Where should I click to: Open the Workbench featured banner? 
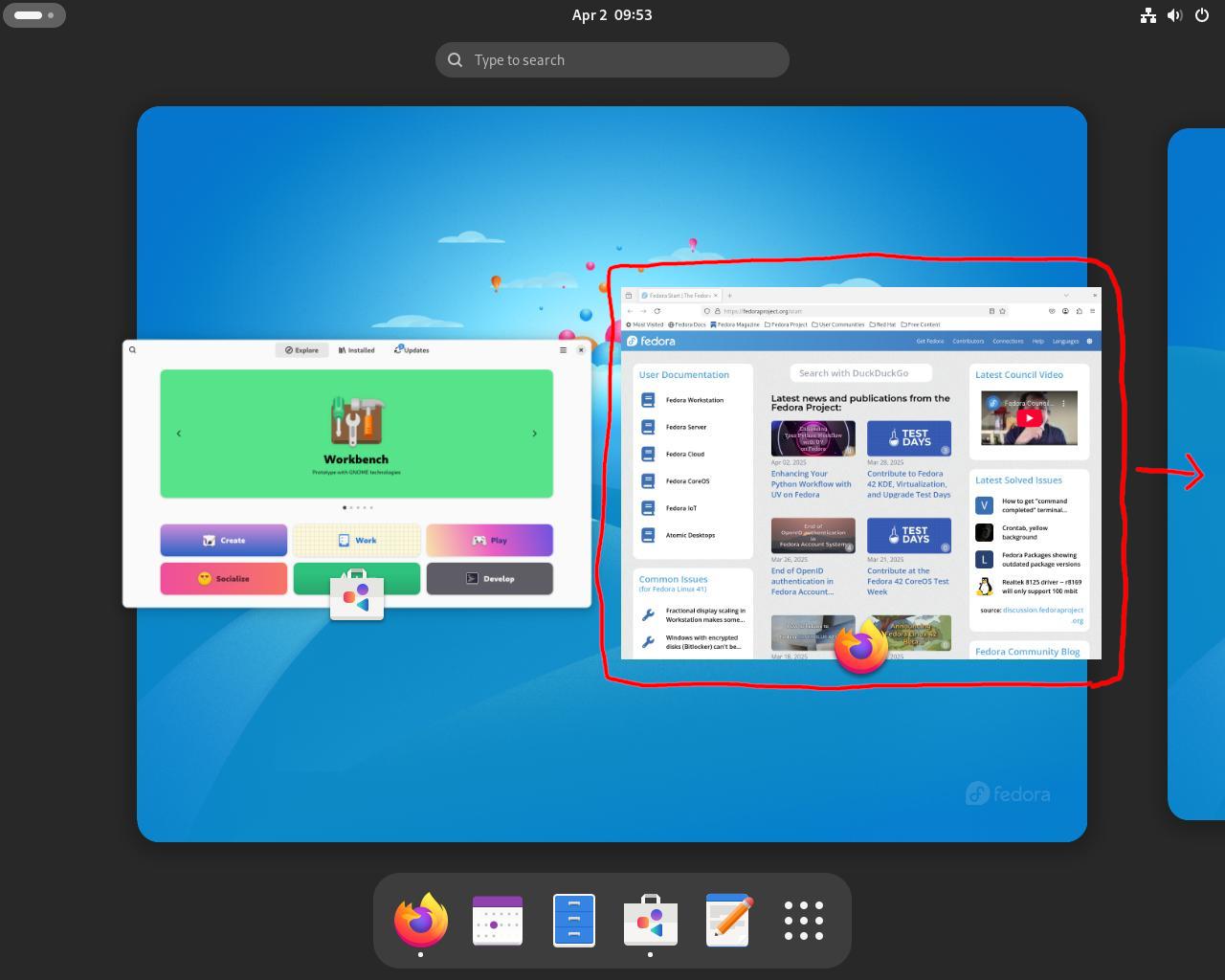click(356, 434)
